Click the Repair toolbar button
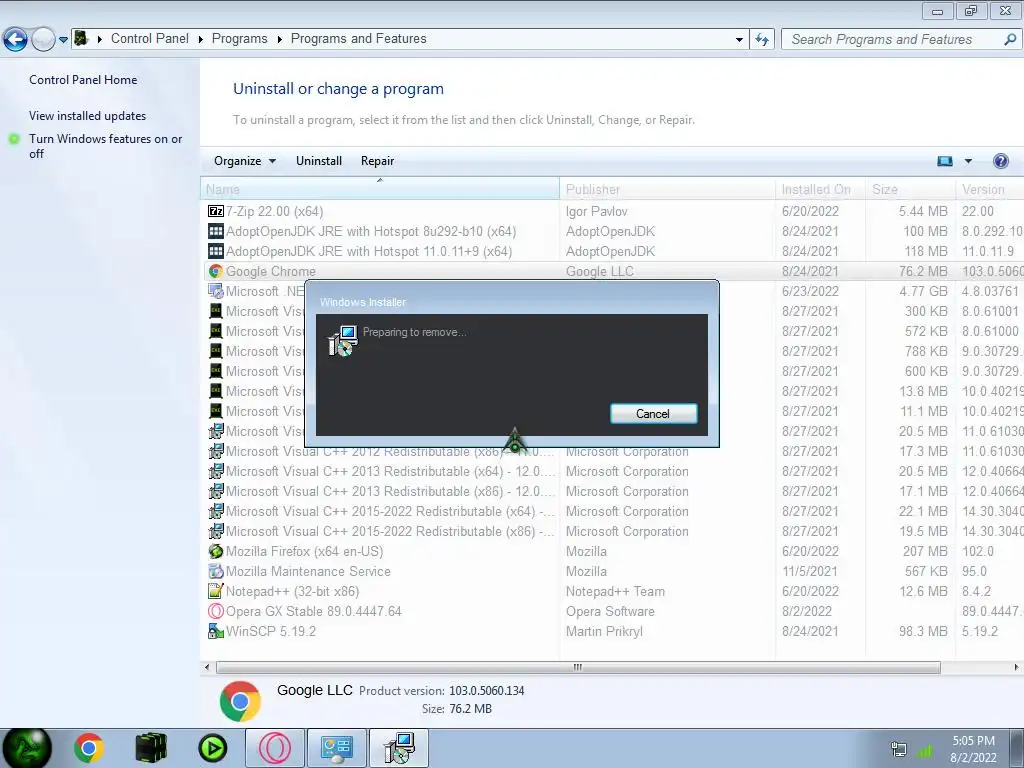 [377, 161]
